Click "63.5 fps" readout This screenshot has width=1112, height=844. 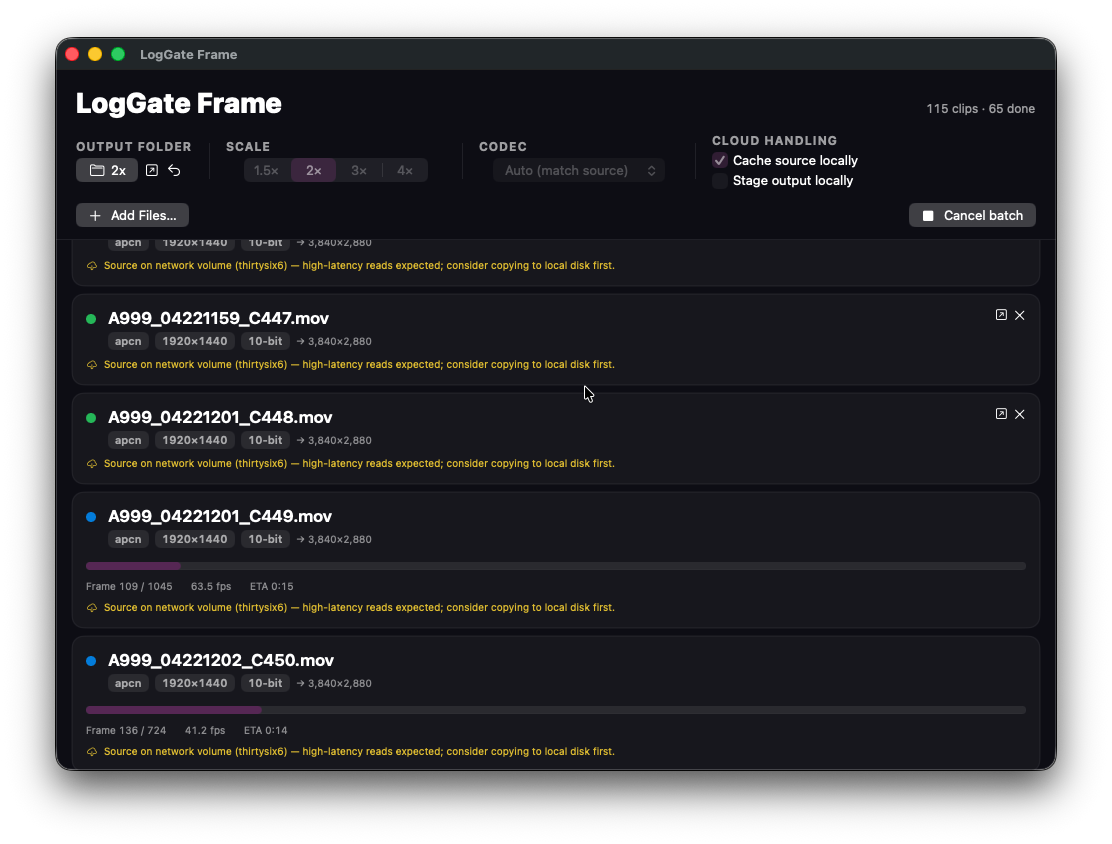click(x=211, y=587)
